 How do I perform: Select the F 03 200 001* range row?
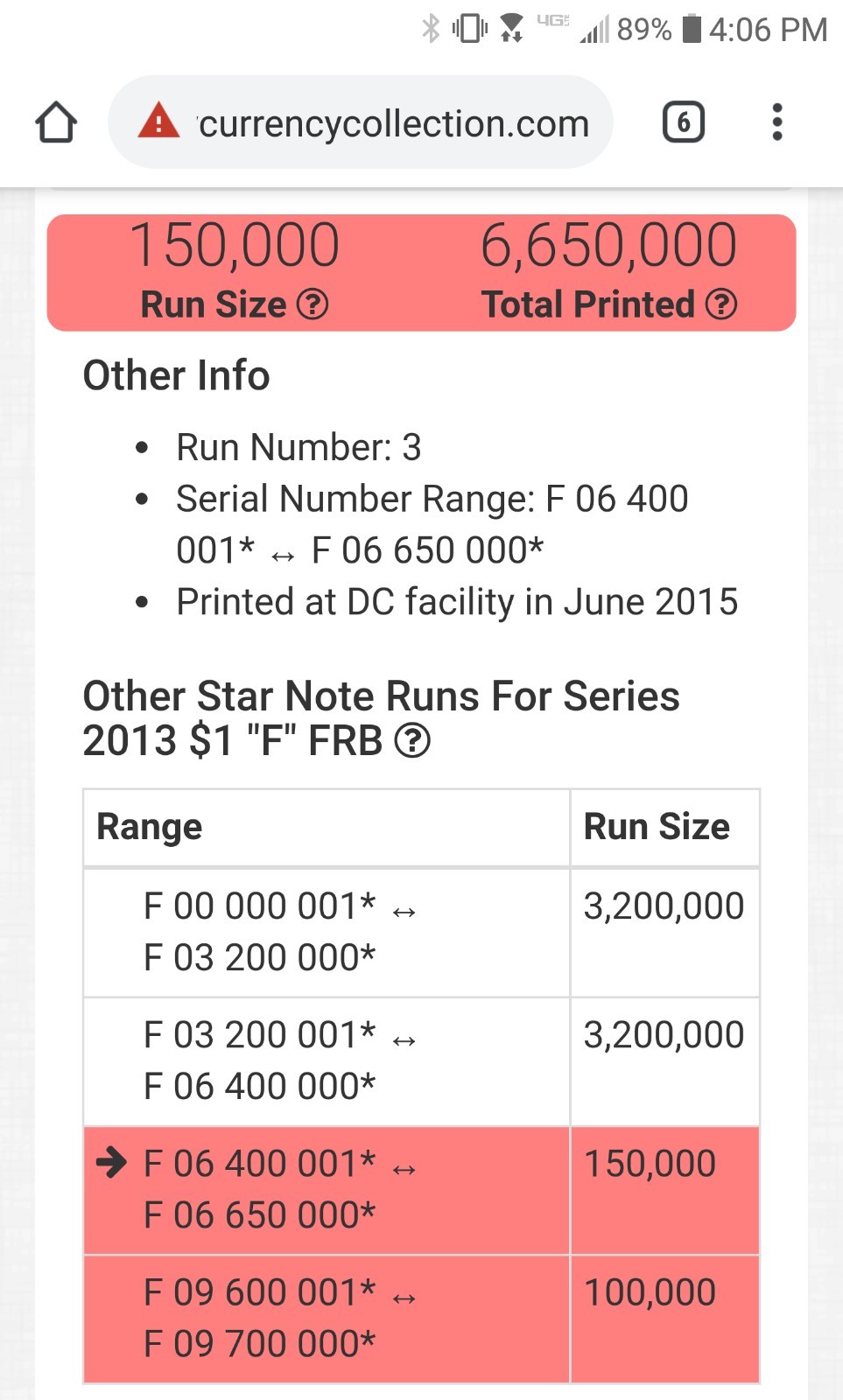pos(421,1061)
